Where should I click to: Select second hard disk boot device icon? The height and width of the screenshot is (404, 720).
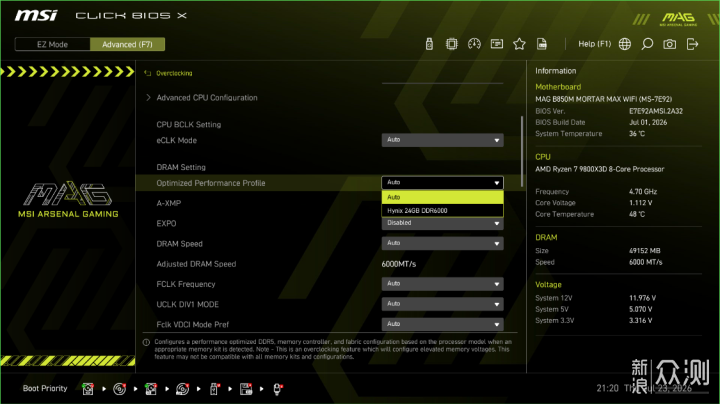(x=151, y=389)
